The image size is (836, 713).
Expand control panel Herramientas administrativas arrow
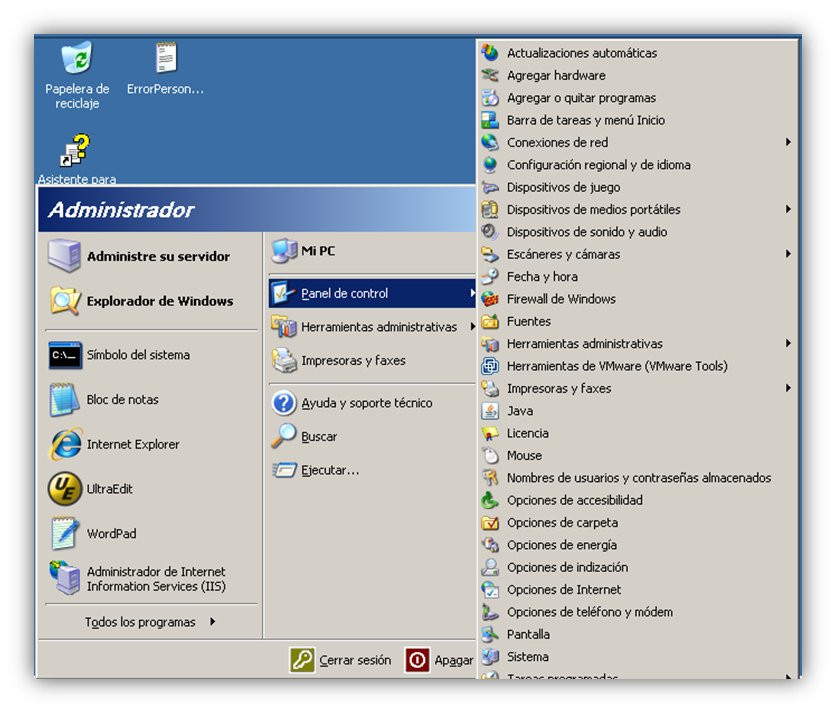click(788, 343)
